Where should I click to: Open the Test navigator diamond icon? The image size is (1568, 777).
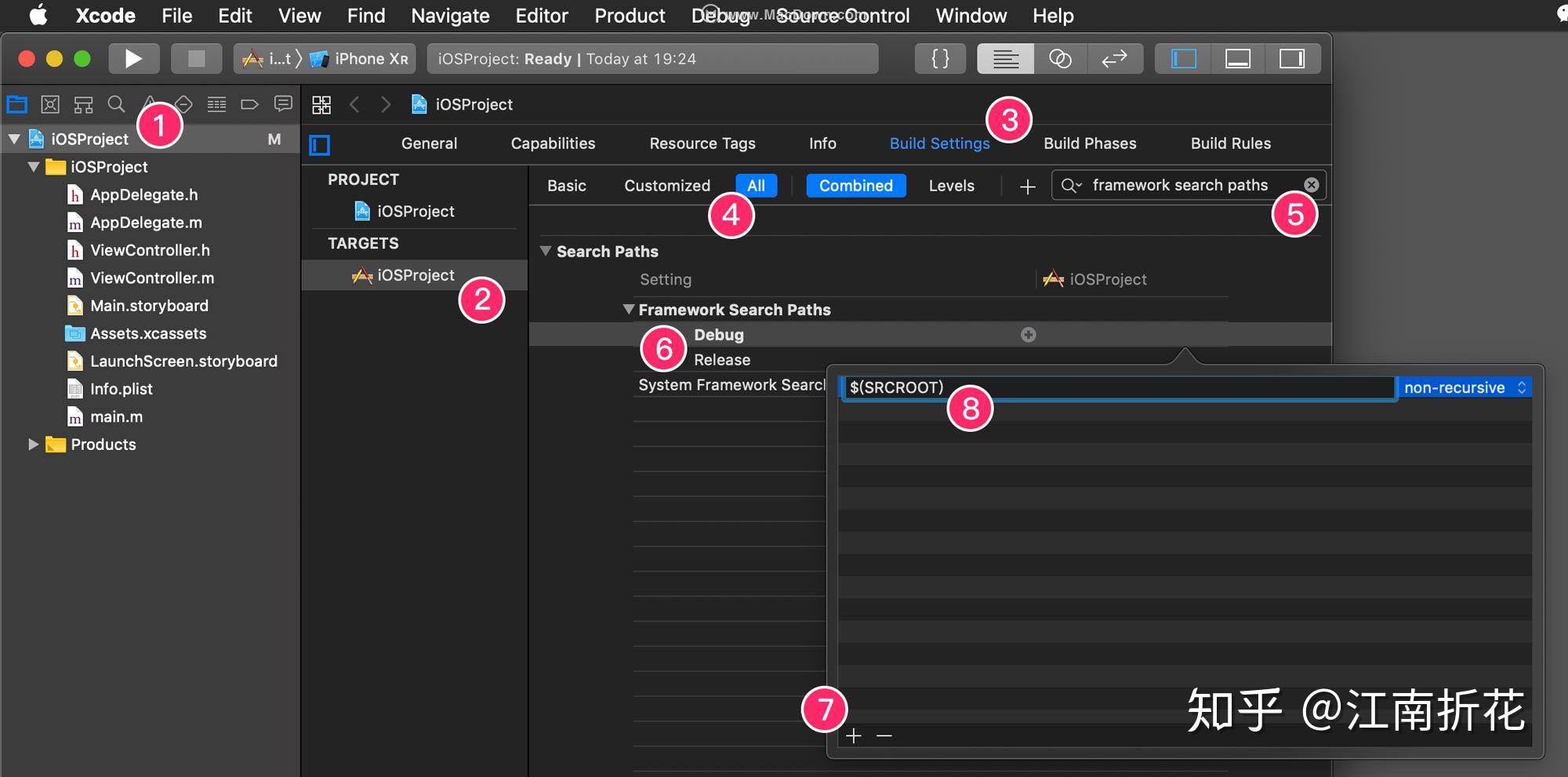point(183,104)
